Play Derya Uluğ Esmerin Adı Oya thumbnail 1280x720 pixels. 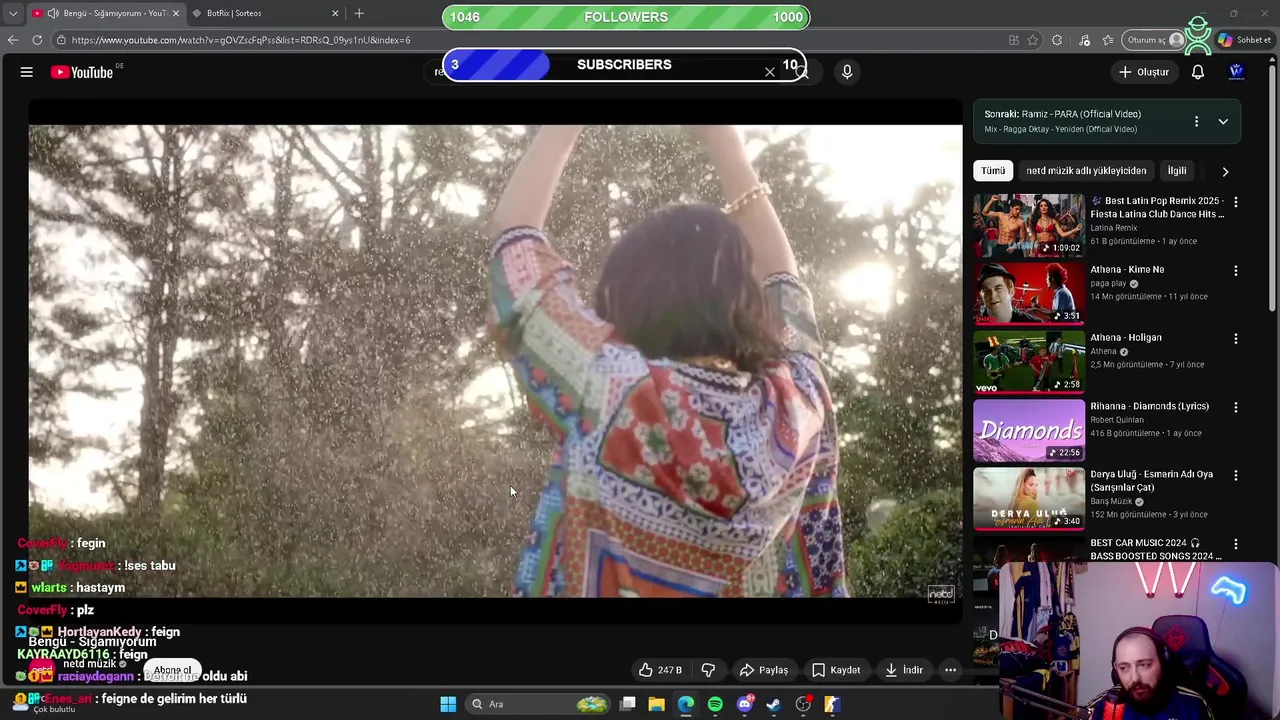(1029, 498)
